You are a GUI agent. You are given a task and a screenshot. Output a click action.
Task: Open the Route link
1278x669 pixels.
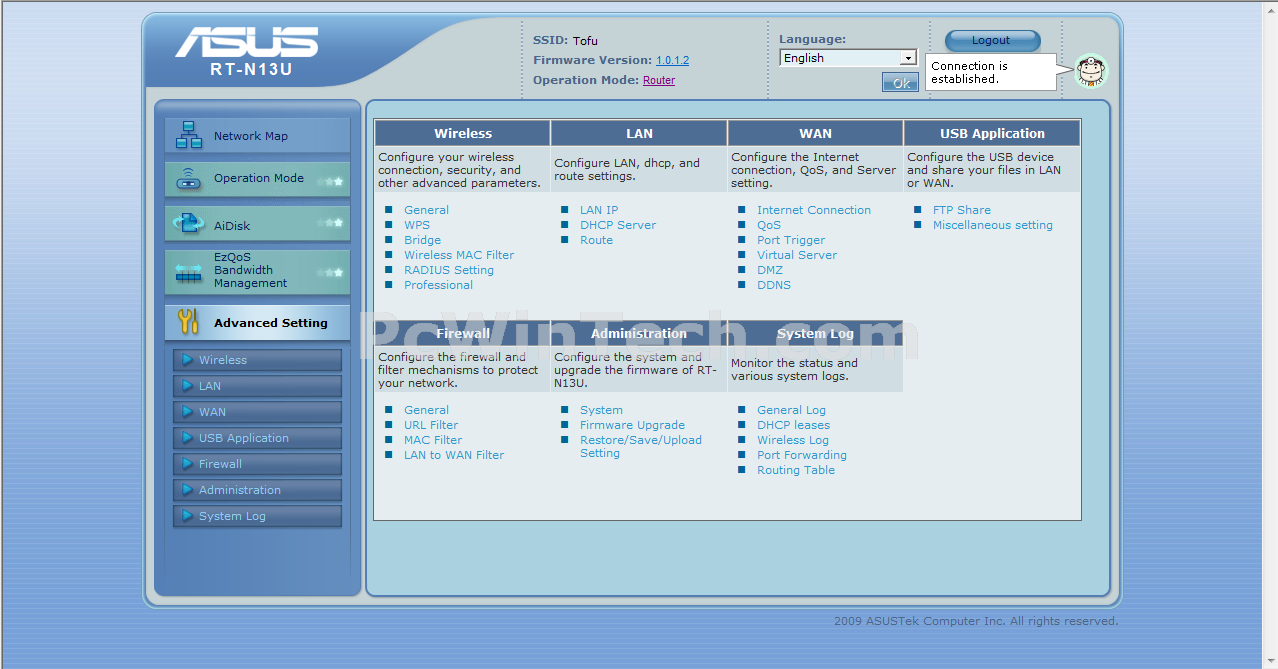(596, 240)
